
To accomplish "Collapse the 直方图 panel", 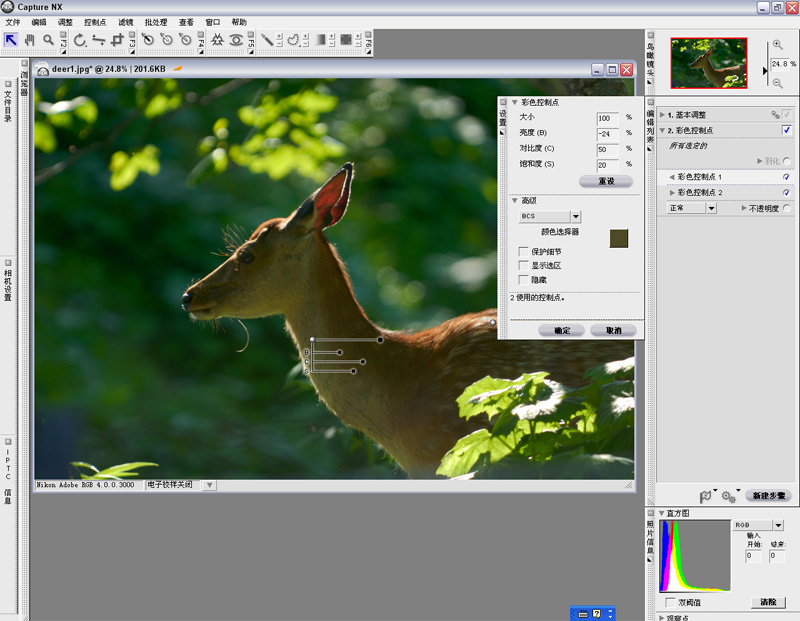I will click(x=662, y=513).
